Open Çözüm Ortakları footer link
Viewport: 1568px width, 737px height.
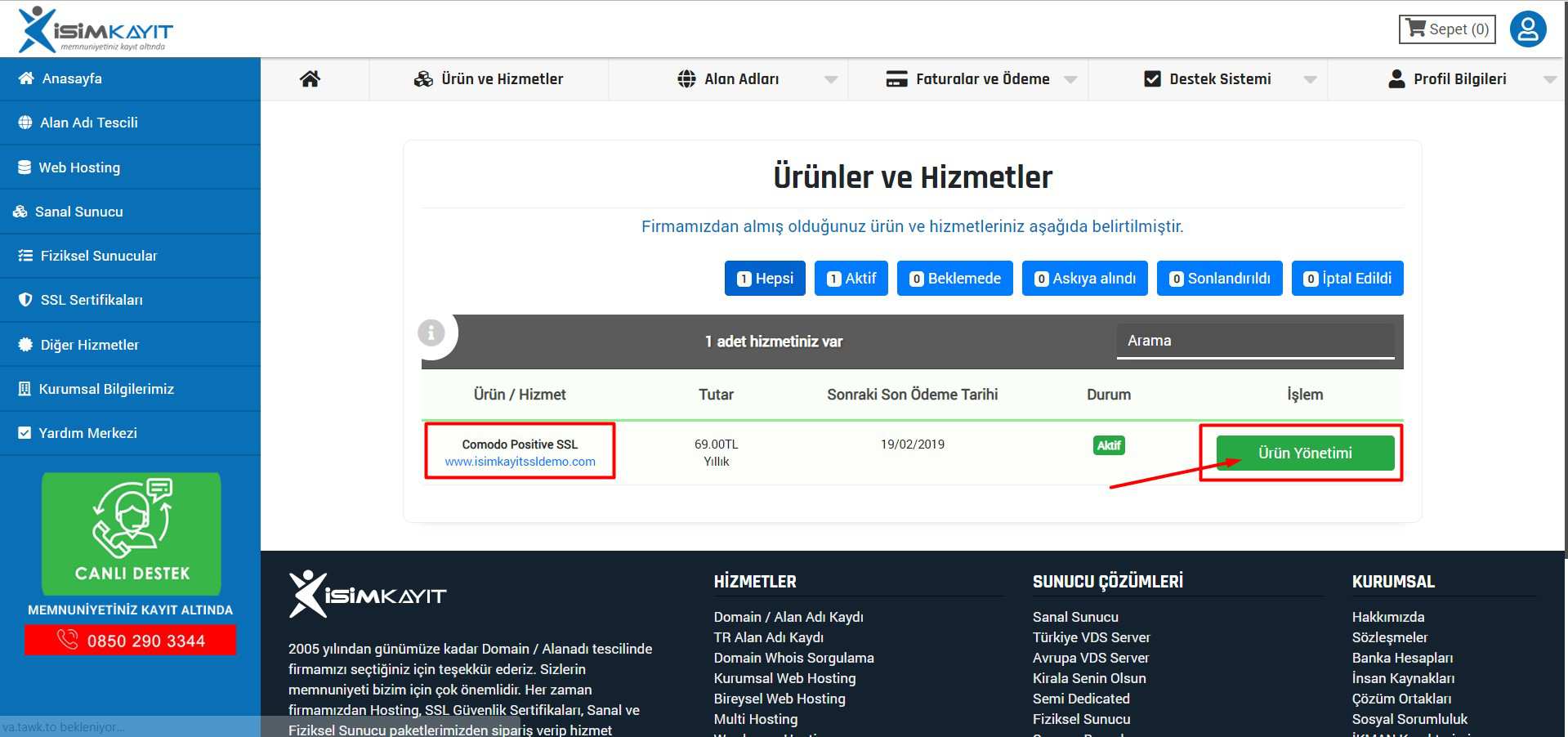point(1401,699)
